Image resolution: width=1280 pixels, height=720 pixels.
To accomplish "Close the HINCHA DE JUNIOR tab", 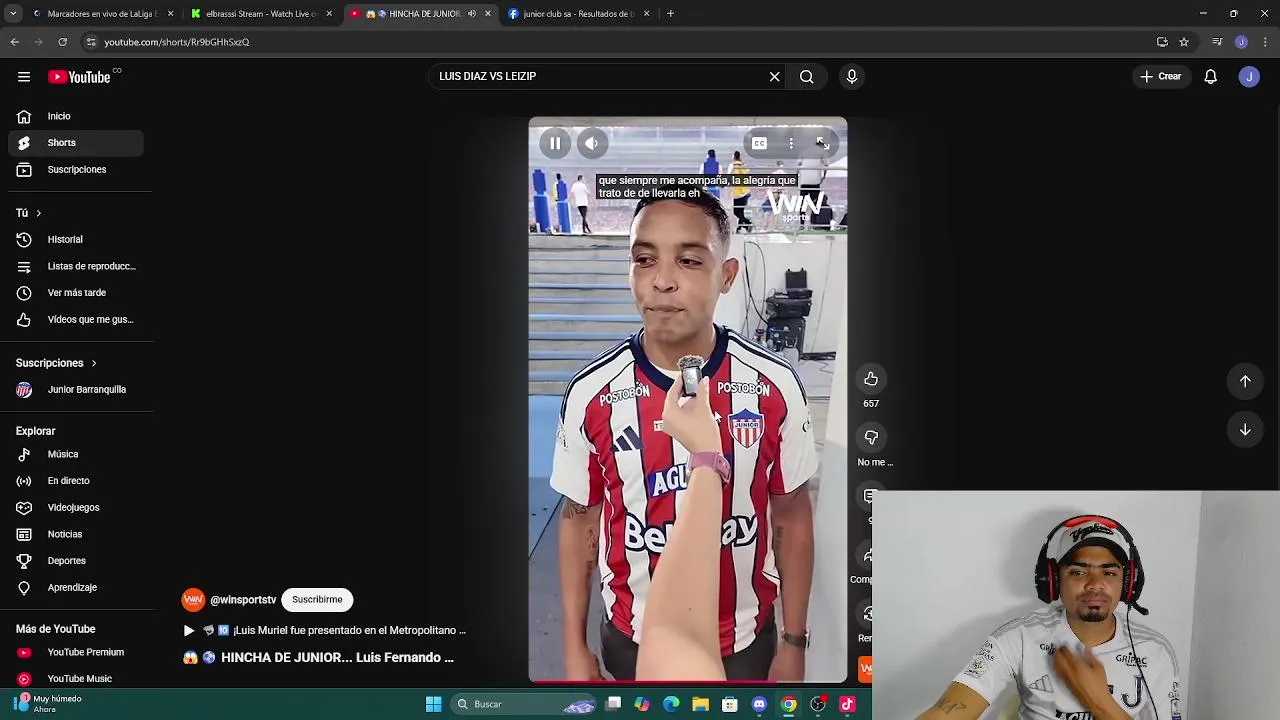I will click(488, 14).
